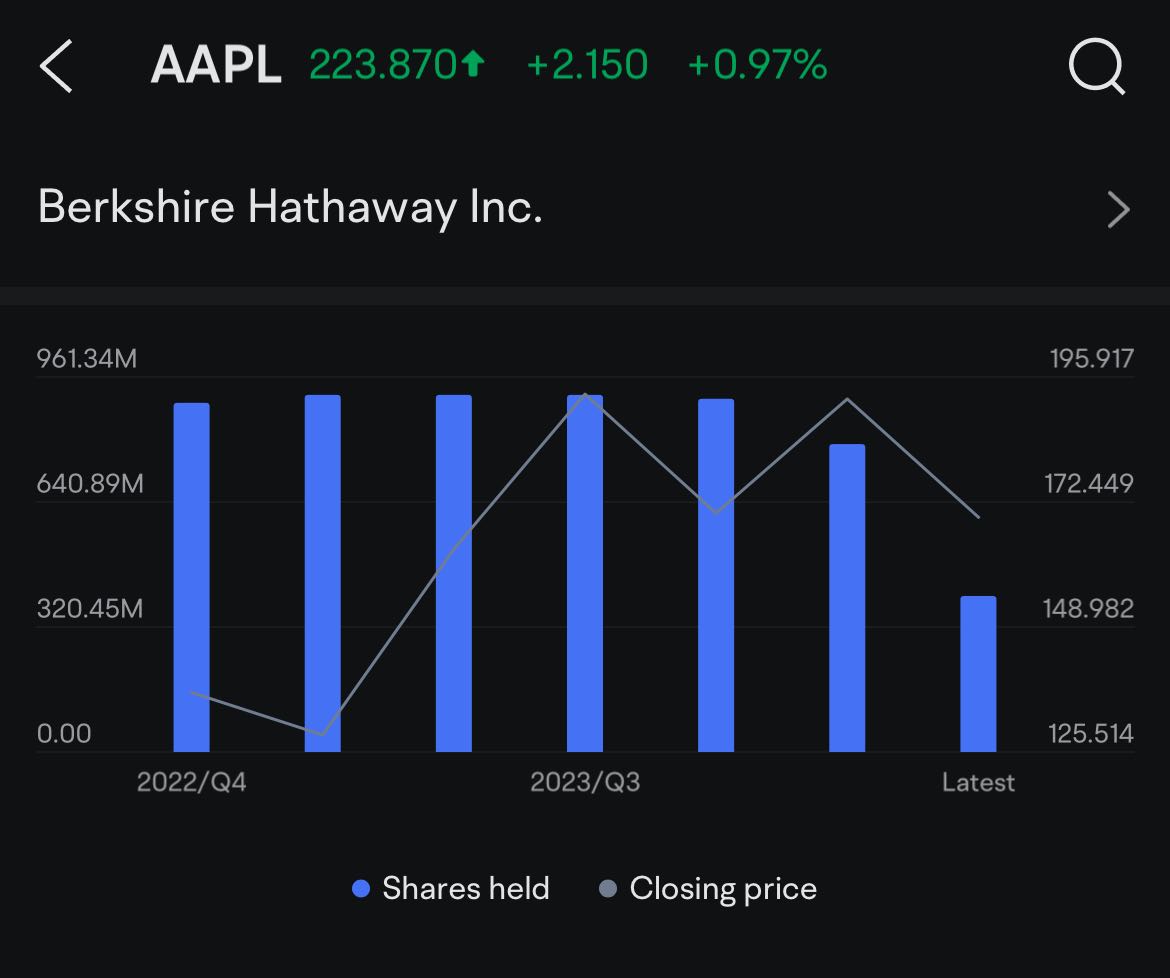Expand Berkshire Hathaway Inc. chevron
Viewport: 1170px width, 978px height.
[x=1118, y=209]
